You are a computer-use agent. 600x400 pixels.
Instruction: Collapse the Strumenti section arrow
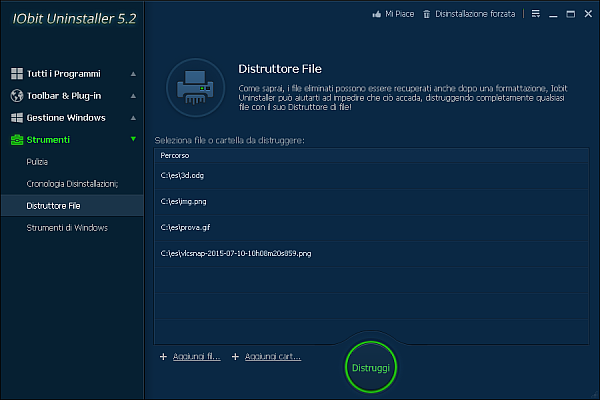pos(133,139)
